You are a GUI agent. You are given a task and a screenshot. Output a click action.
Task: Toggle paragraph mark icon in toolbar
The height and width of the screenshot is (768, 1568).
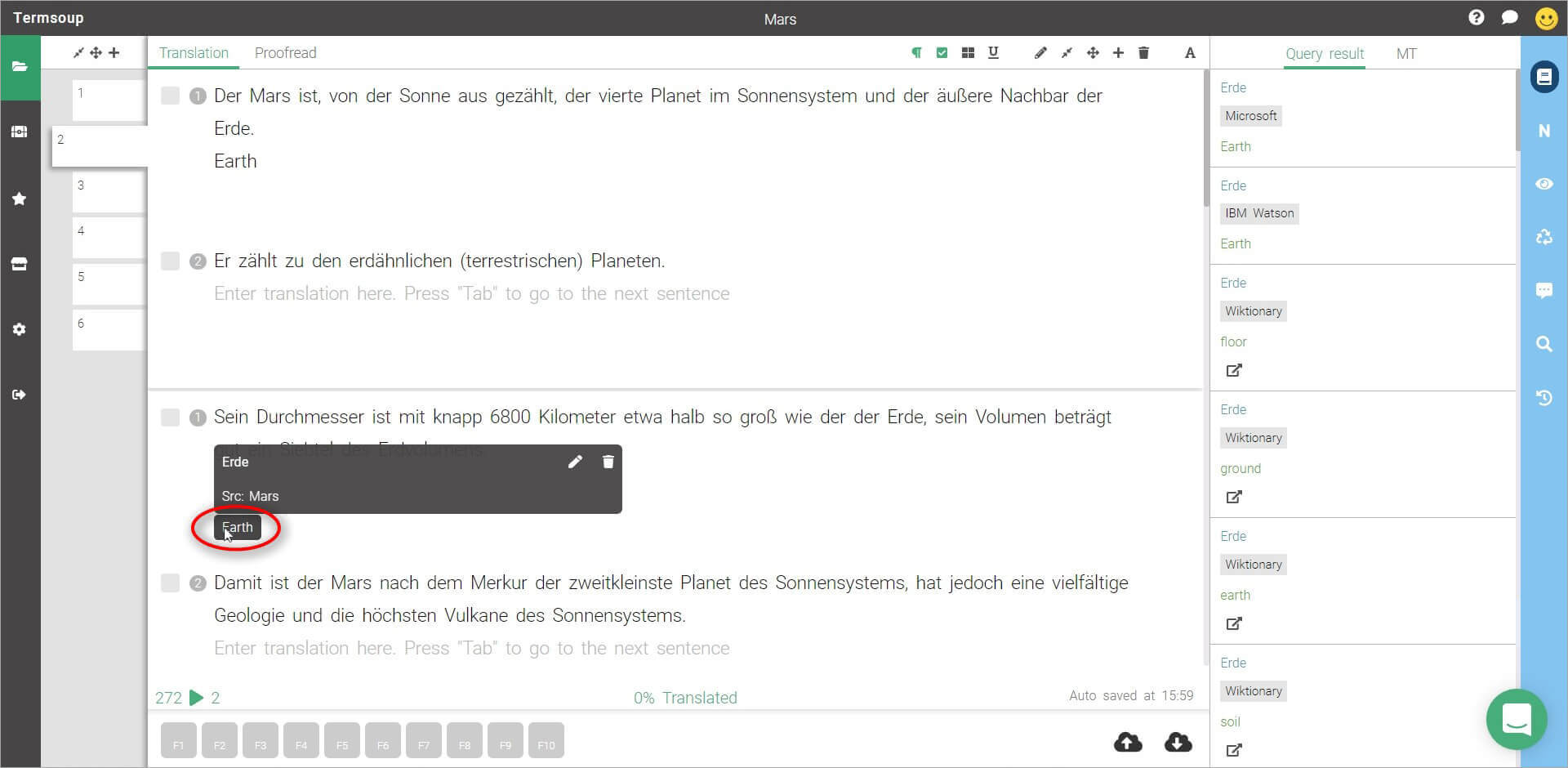pyautogui.click(x=916, y=52)
